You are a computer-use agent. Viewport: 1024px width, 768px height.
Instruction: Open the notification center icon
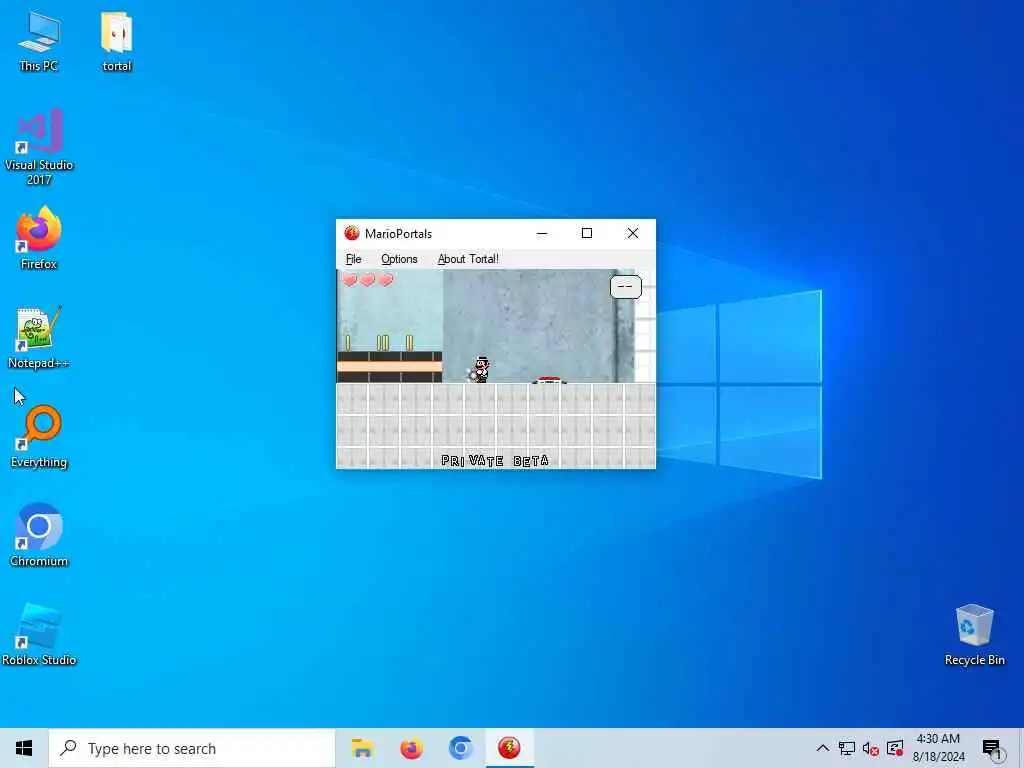pos(992,748)
